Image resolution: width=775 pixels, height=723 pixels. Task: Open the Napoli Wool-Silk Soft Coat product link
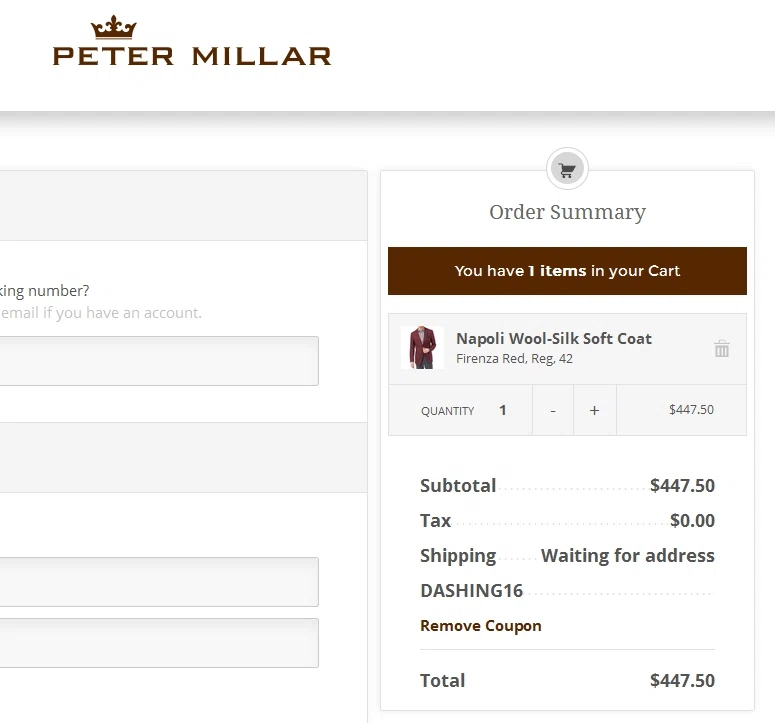(554, 339)
